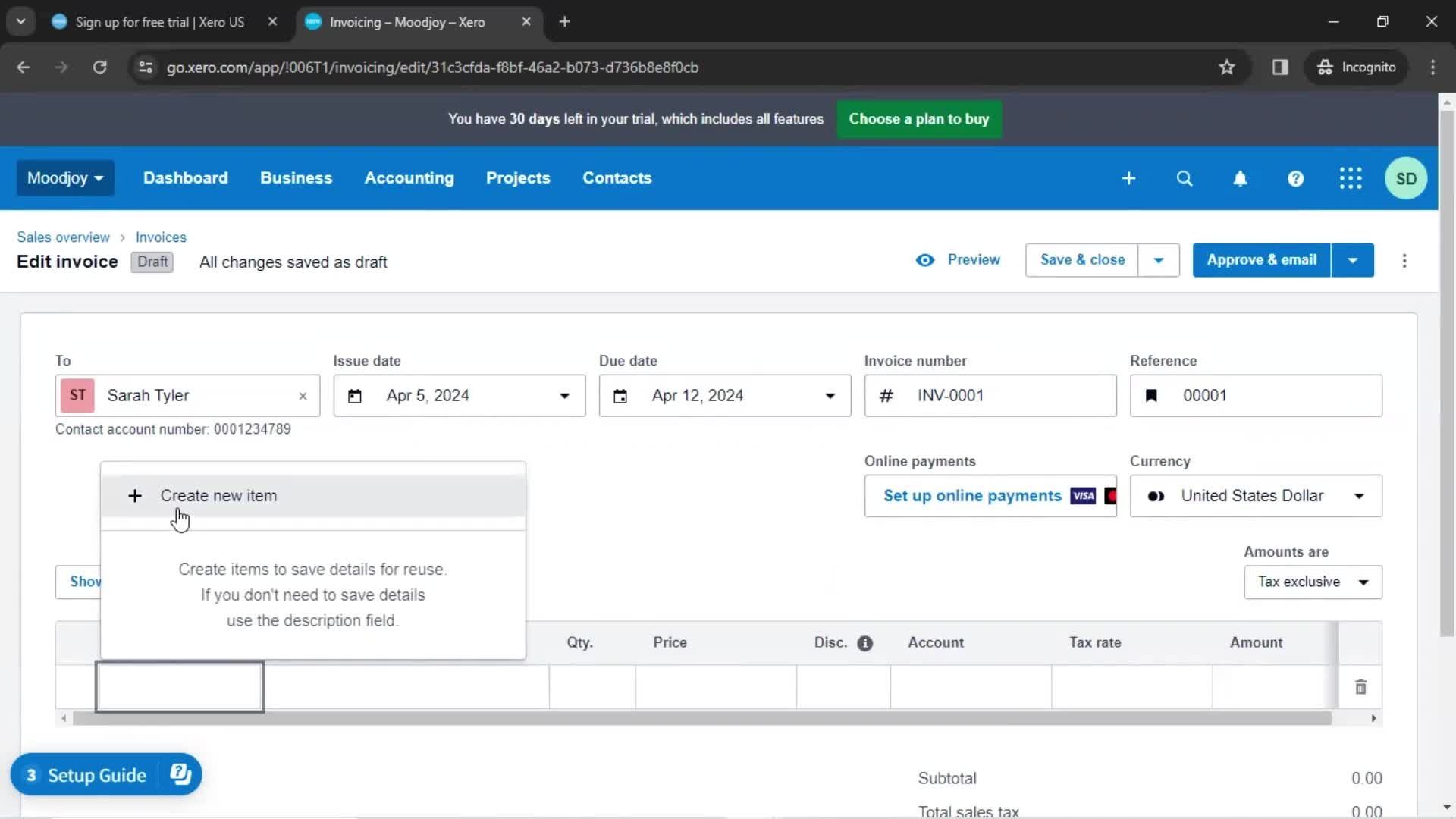Open the Setup Guide chat icon
Viewport: 1456px width, 819px height.
coord(180,774)
